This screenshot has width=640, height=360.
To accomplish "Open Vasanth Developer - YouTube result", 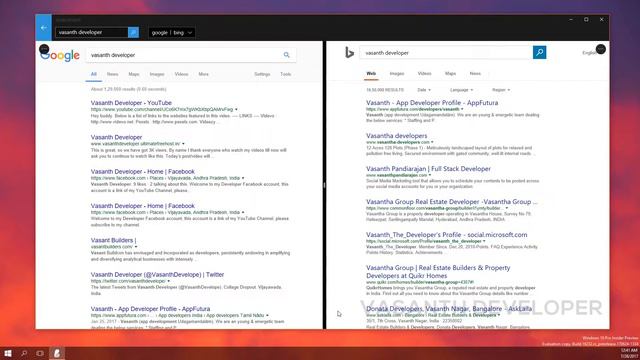I will pos(131,103).
